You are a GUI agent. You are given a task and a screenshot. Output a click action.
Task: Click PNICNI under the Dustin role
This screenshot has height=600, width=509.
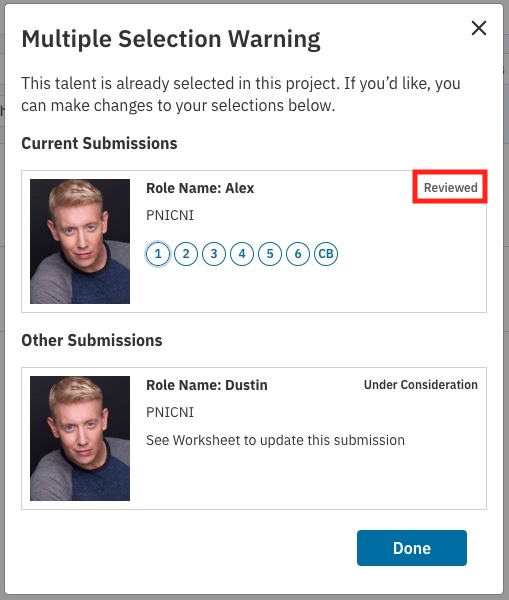170,412
